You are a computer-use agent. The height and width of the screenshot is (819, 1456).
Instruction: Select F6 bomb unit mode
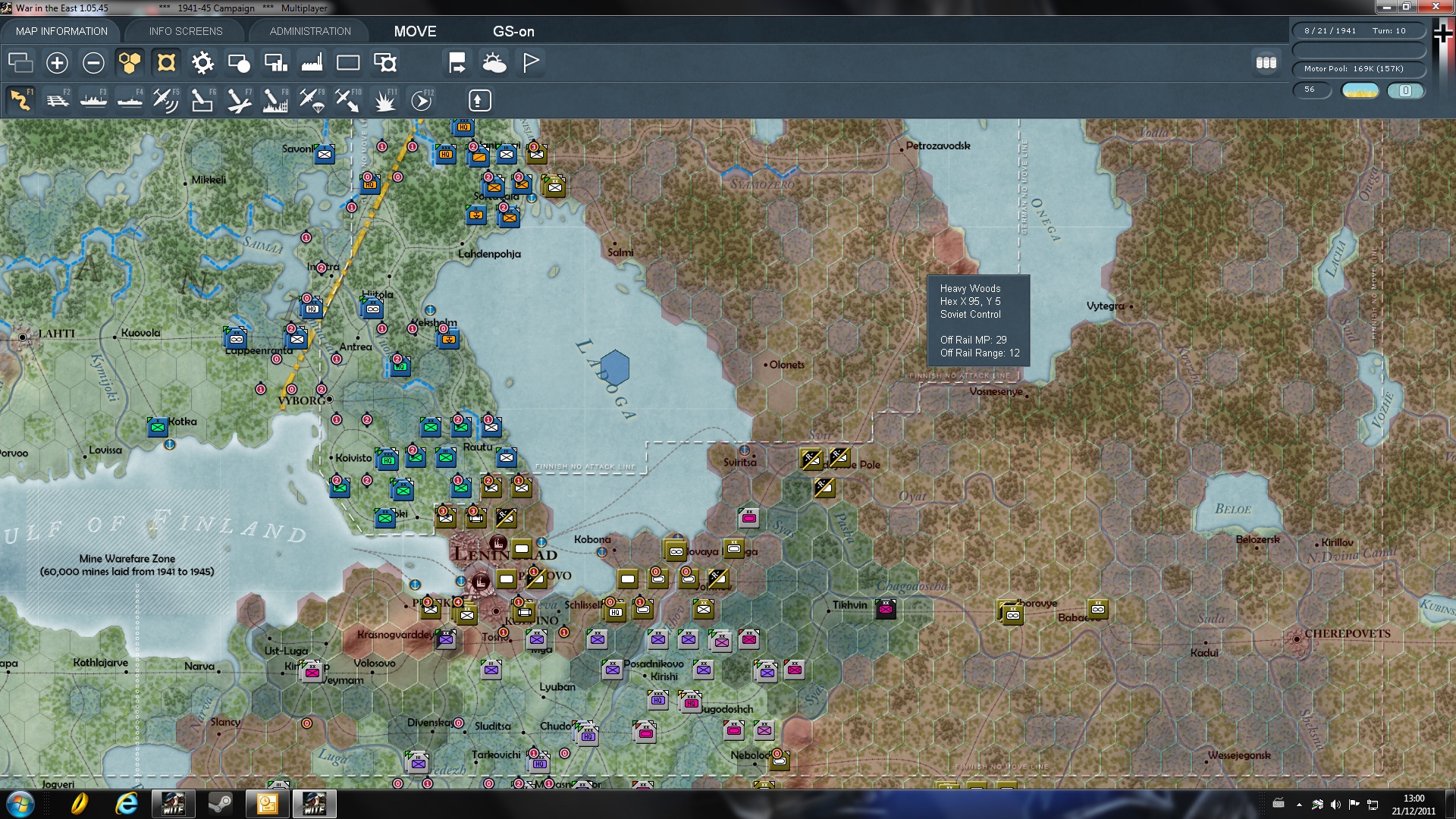click(x=202, y=100)
